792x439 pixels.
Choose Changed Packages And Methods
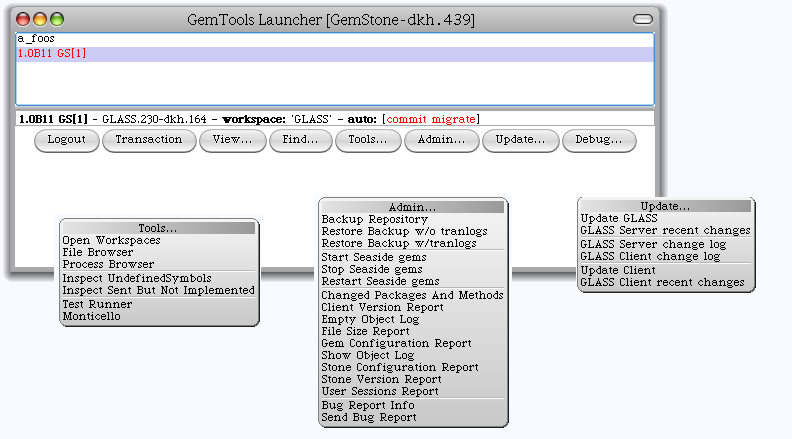(x=413, y=295)
